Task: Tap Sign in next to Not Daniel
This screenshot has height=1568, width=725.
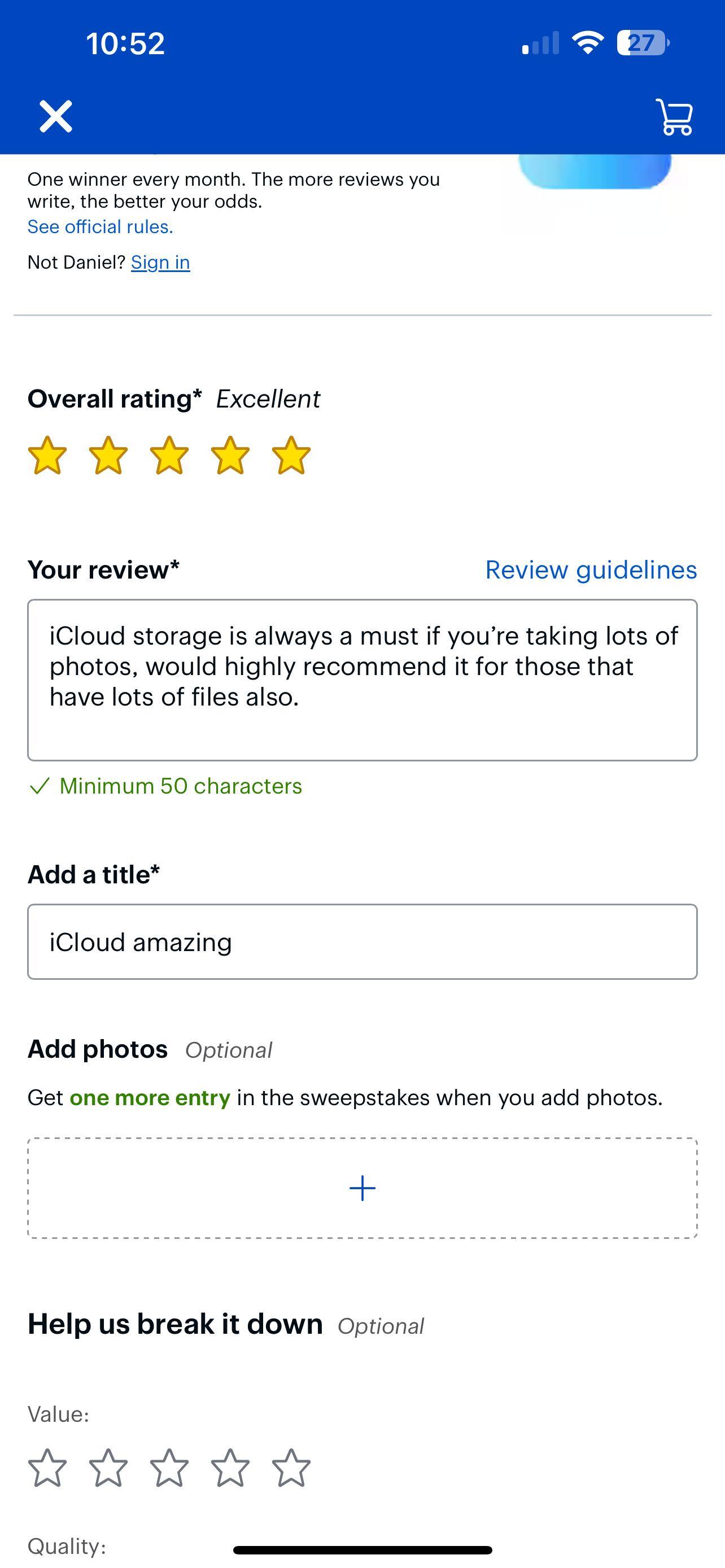Action: click(x=161, y=262)
